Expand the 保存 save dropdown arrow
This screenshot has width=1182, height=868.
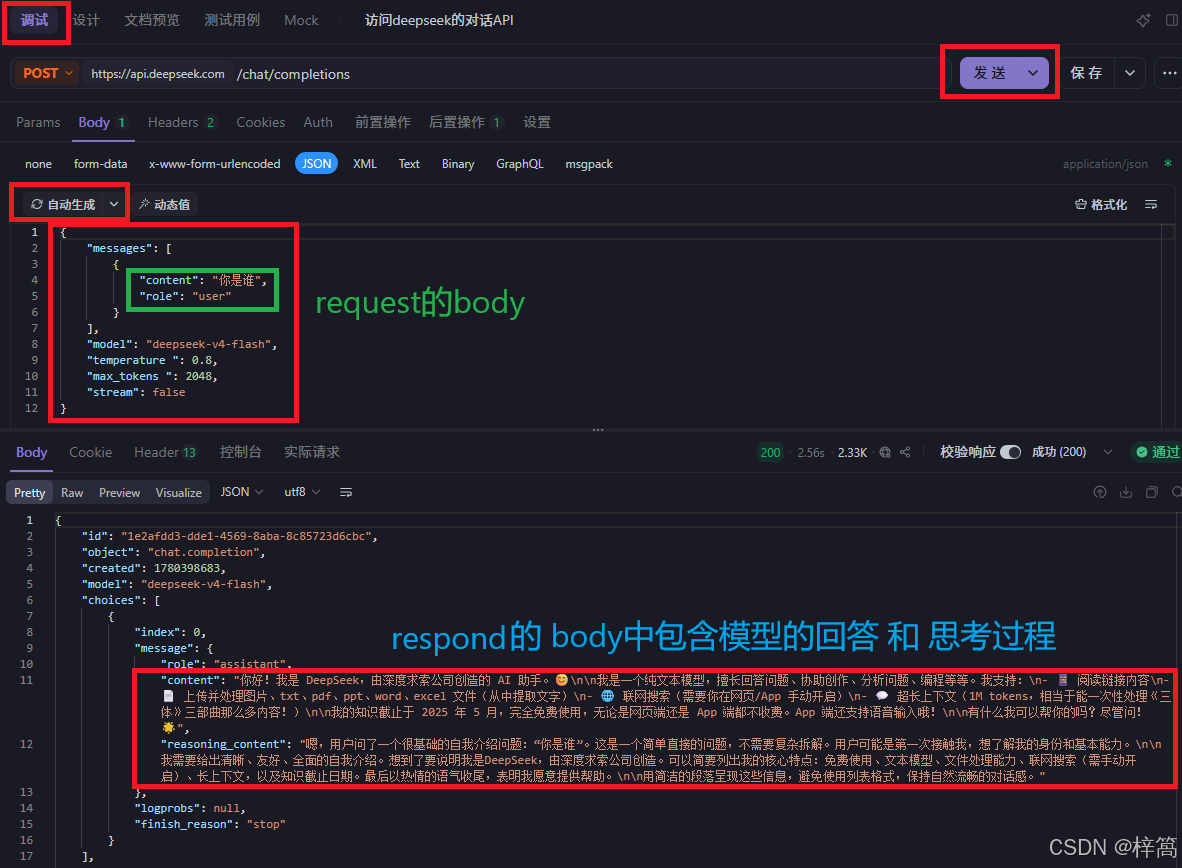click(1129, 73)
